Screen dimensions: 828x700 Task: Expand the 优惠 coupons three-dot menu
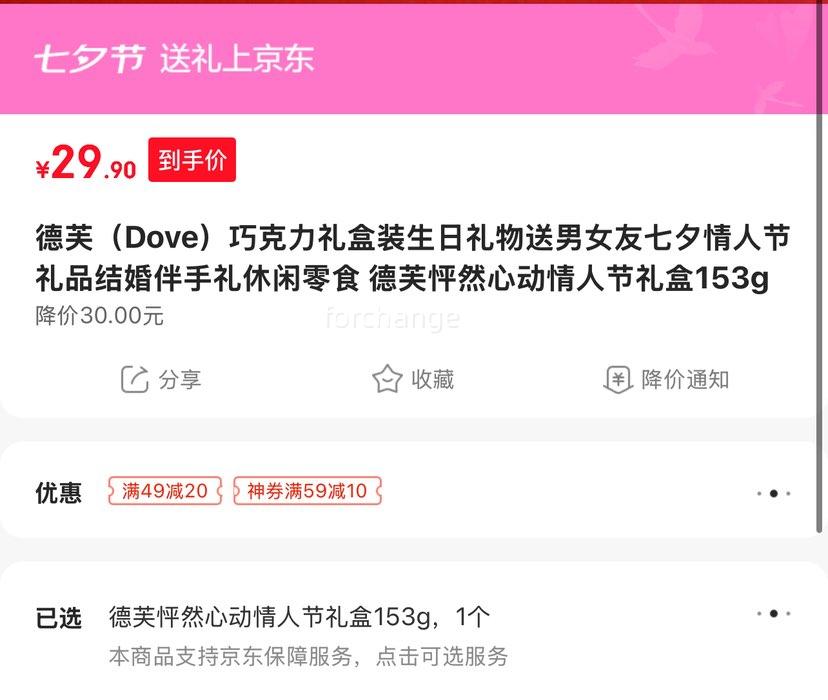(774, 494)
